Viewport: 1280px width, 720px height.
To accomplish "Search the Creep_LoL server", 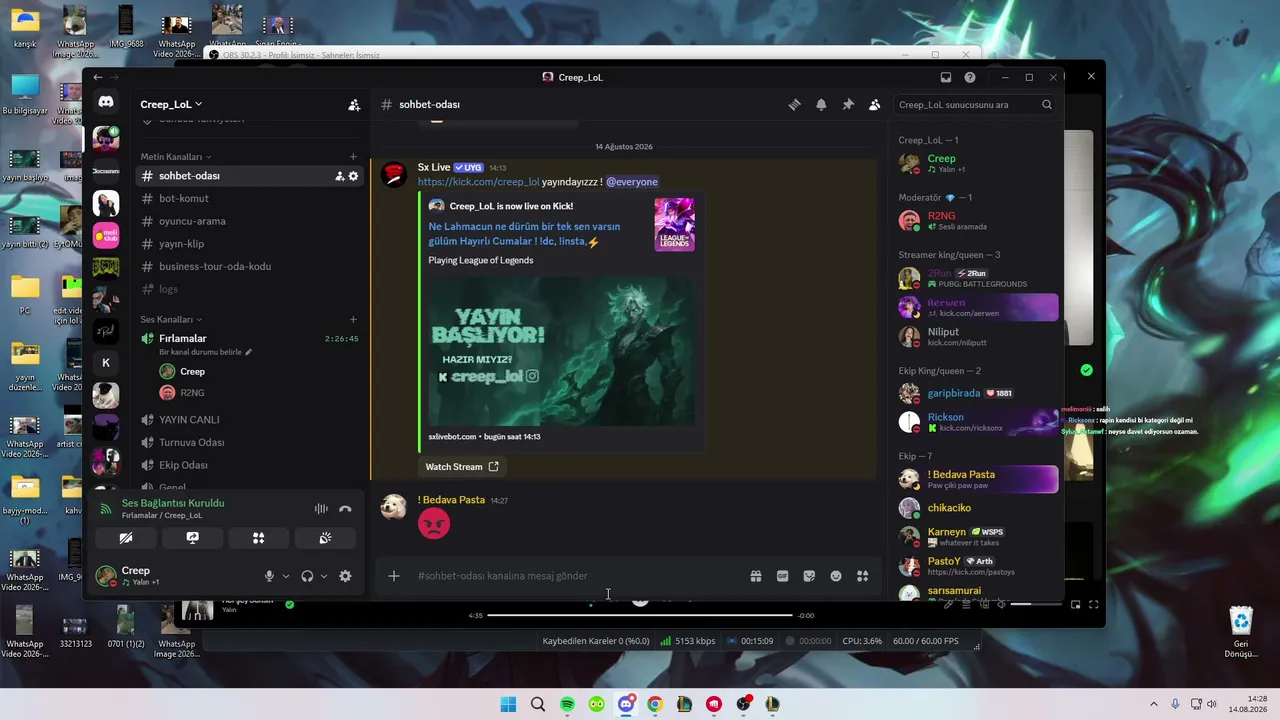I will pos(975,104).
